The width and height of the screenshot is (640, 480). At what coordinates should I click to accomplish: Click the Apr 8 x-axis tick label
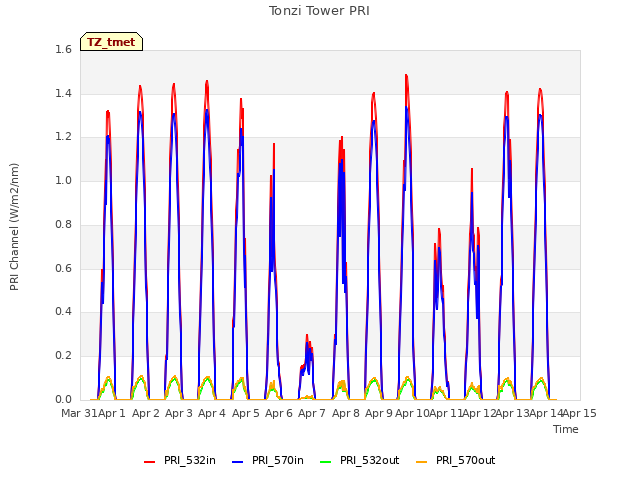point(346,413)
